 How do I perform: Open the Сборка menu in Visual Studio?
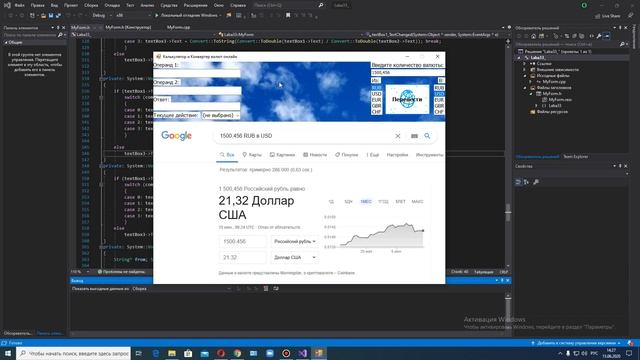coord(91,5)
